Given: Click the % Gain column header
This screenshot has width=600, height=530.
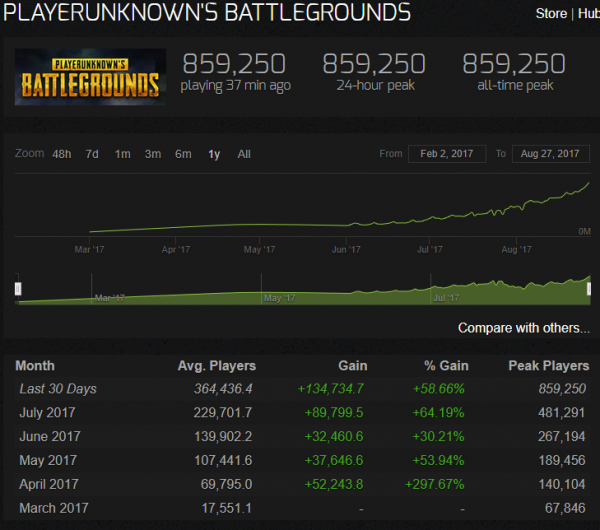Looking at the screenshot, I should [446, 366].
